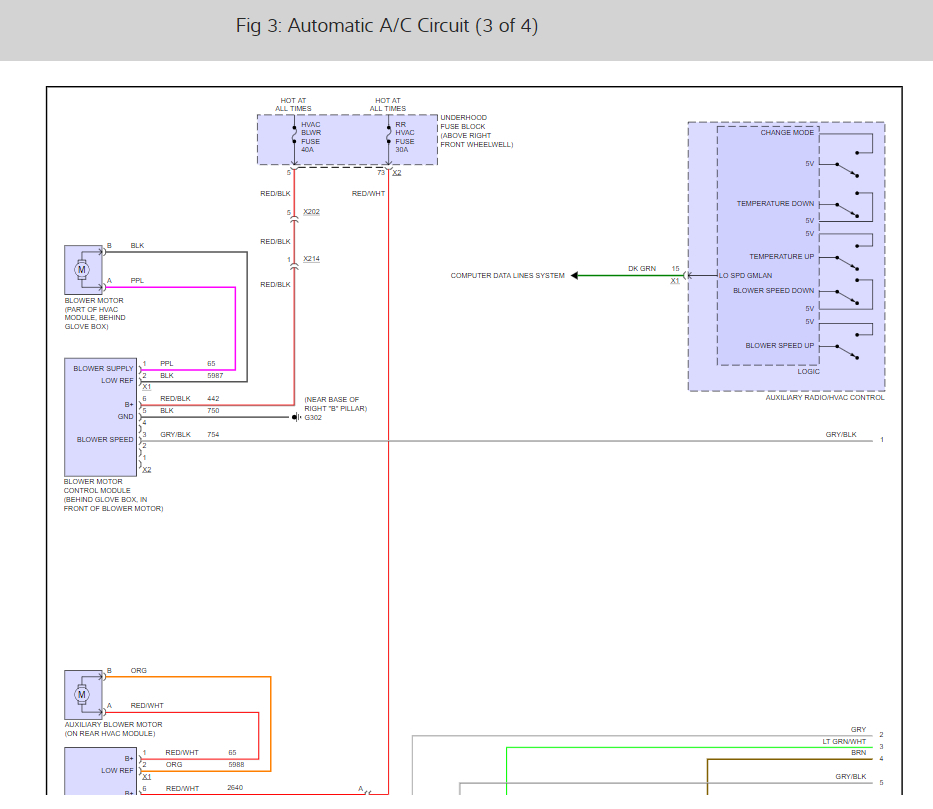
Task: Click the blower motor M symbol
Action: [x=82, y=269]
